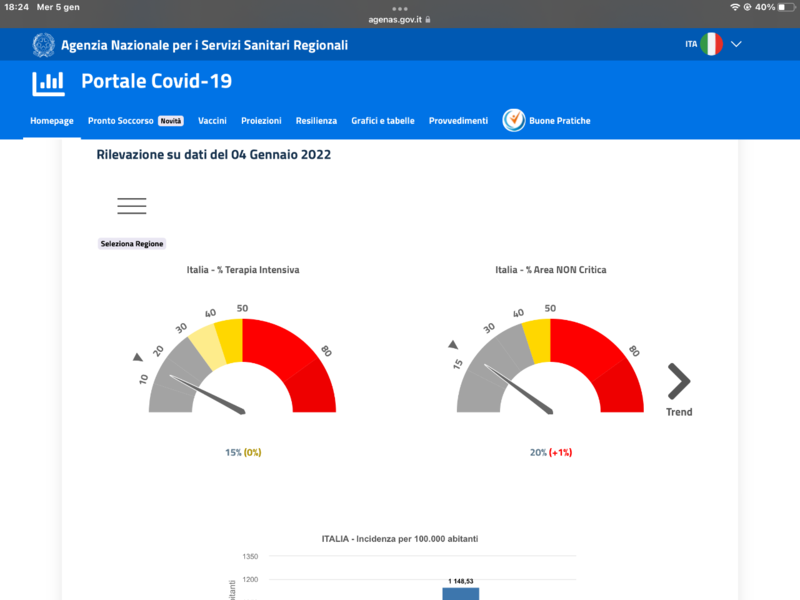
Task: Open the hamburger menu above Seleziona Regione
Action: 131,206
